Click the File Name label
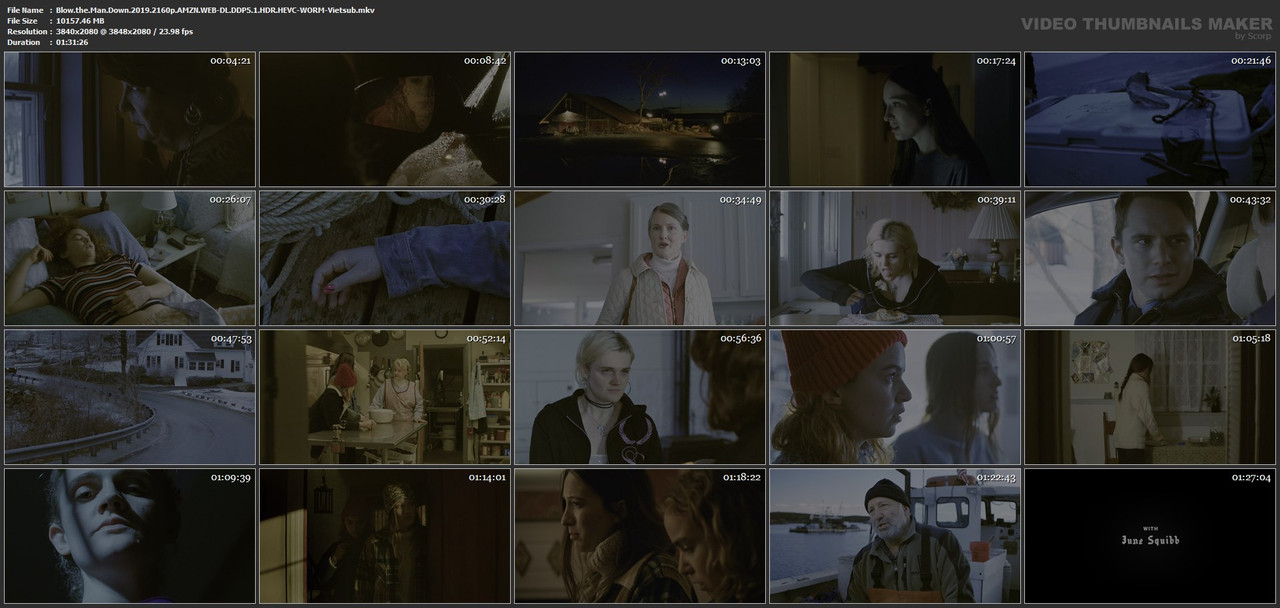Viewport: 1280px width, 608px height. click(x=24, y=9)
